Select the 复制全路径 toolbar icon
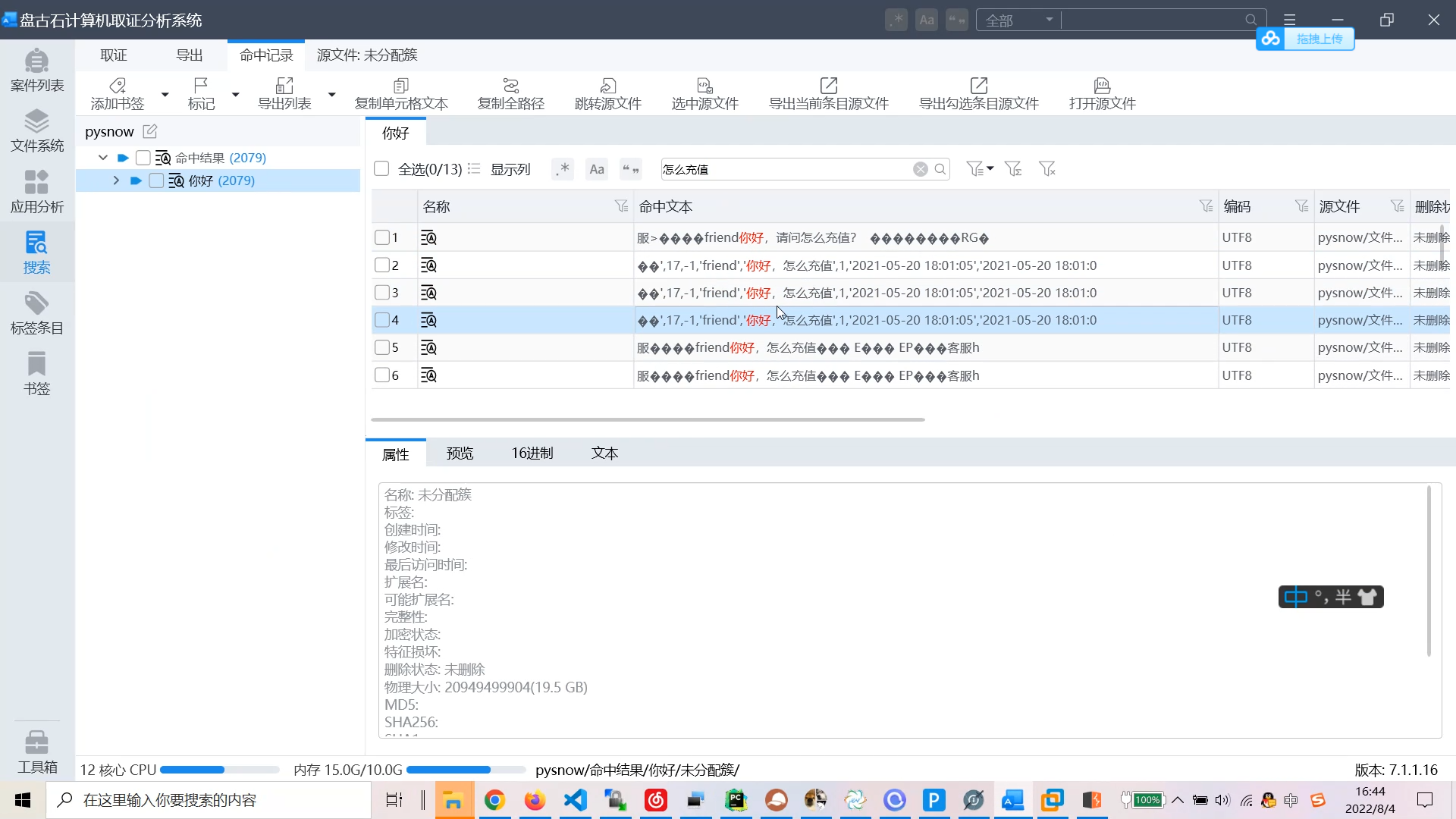The image size is (1456, 819). point(510,93)
